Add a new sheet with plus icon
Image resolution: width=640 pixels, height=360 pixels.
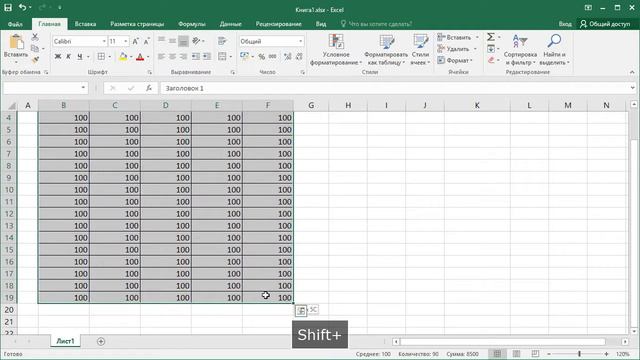(x=101, y=341)
